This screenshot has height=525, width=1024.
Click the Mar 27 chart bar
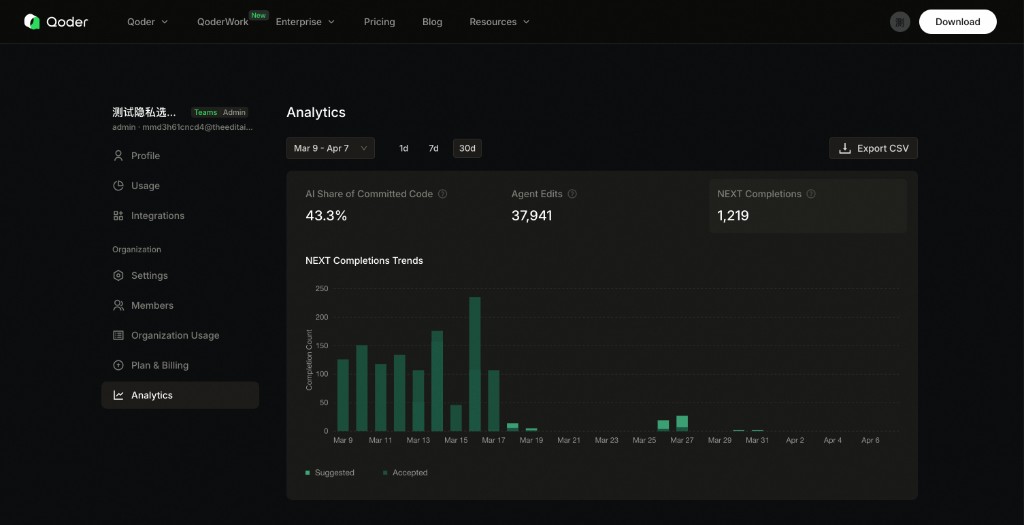tap(682, 423)
